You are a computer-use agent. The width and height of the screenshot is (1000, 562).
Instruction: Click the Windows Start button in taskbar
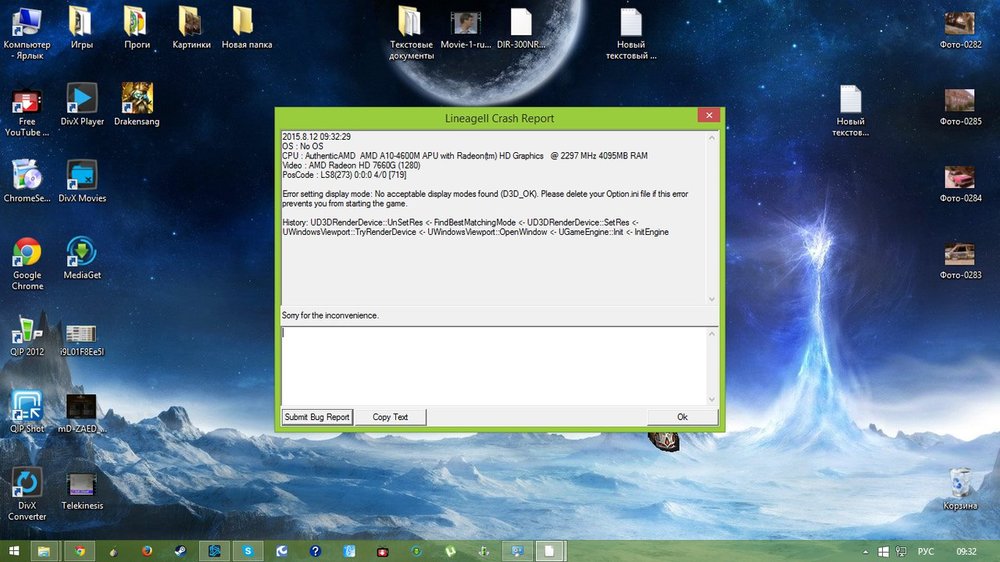click(x=11, y=551)
